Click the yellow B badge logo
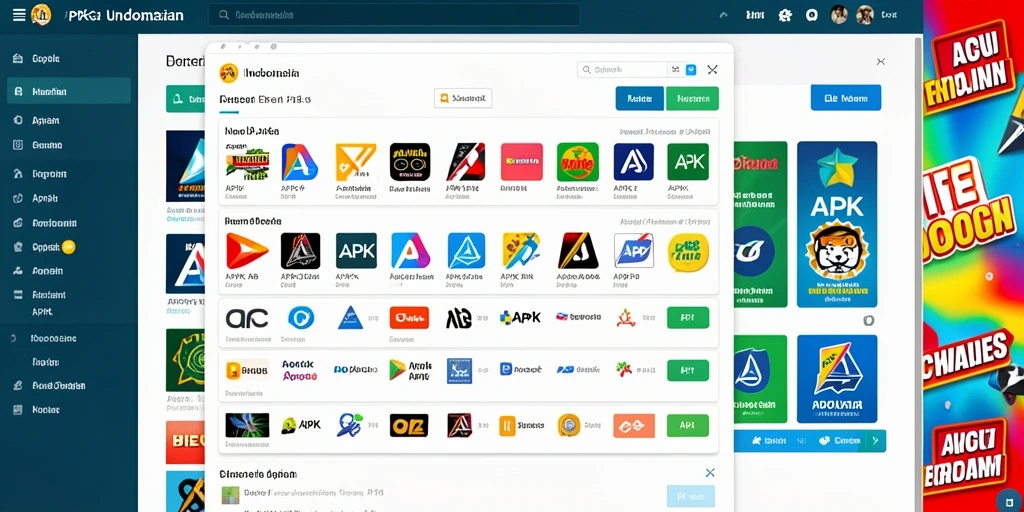 (247, 370)
